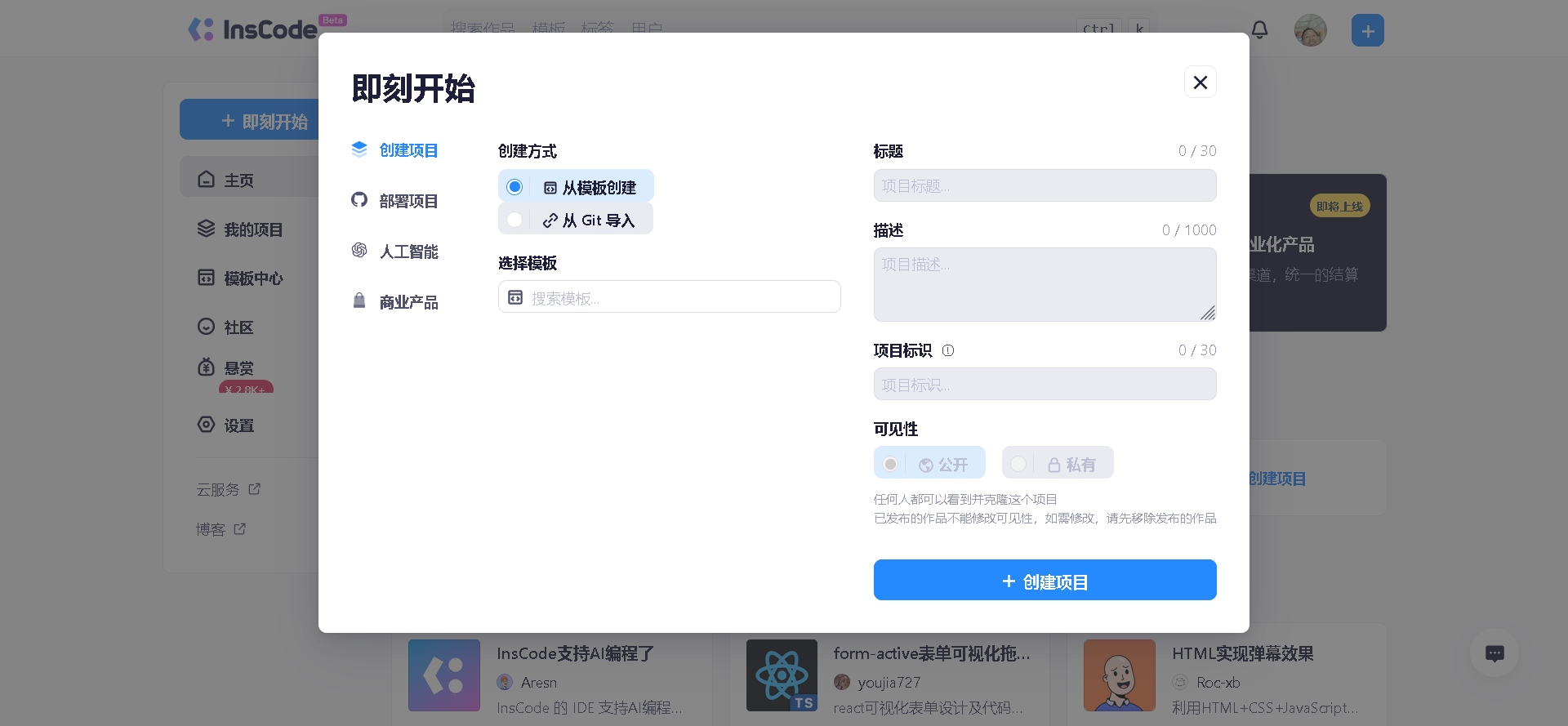Open the form-active React TS thumbnail
The image size is (1568, 726).
point(782,675)
